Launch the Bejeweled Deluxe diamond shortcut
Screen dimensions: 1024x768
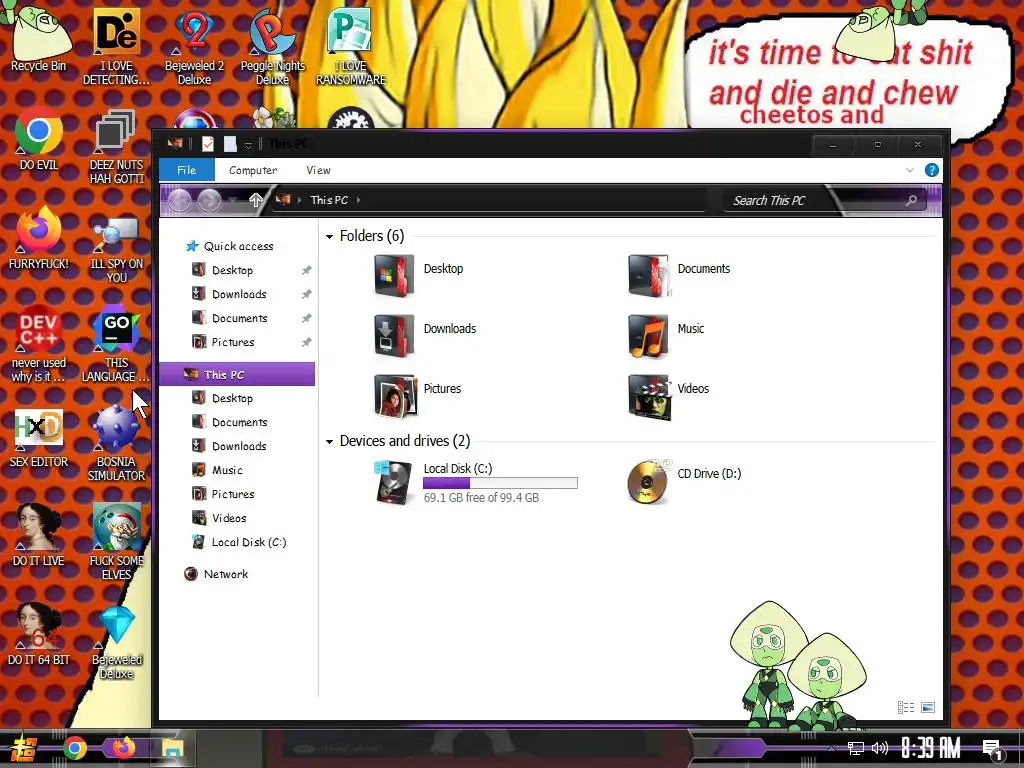[116, 641]
